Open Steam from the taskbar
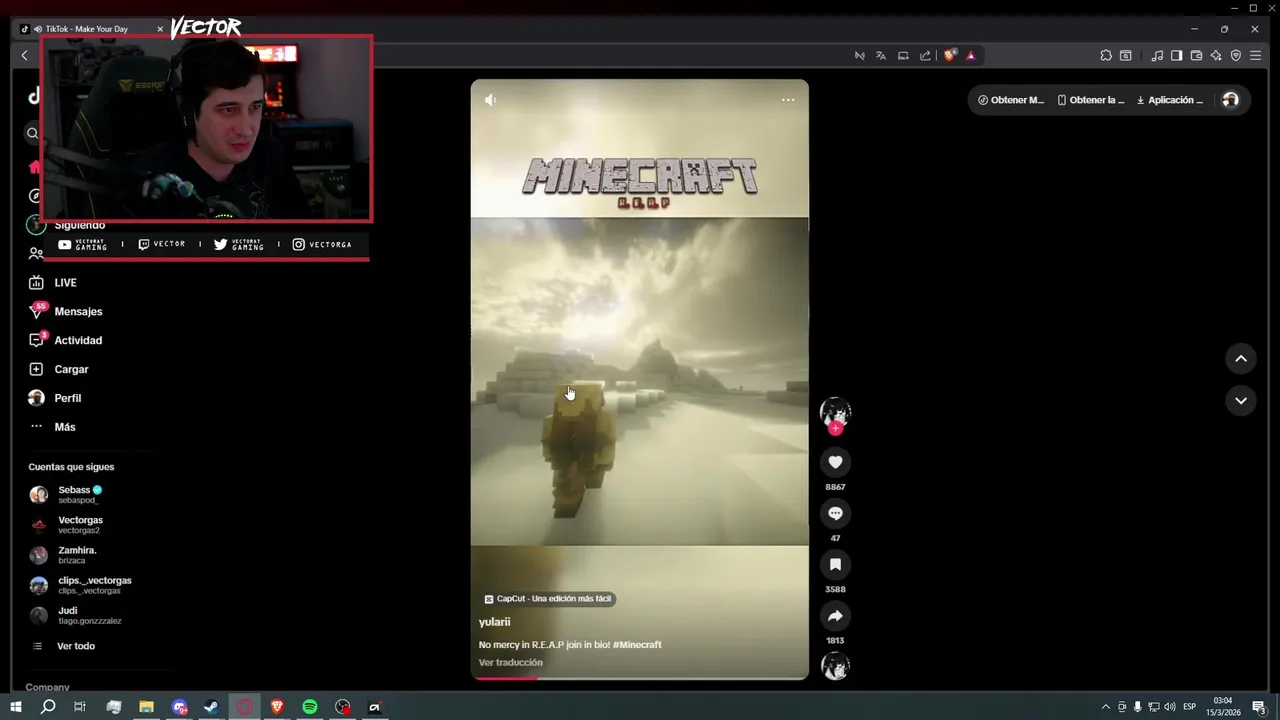 pyautogui.click(x=211, y=707)
